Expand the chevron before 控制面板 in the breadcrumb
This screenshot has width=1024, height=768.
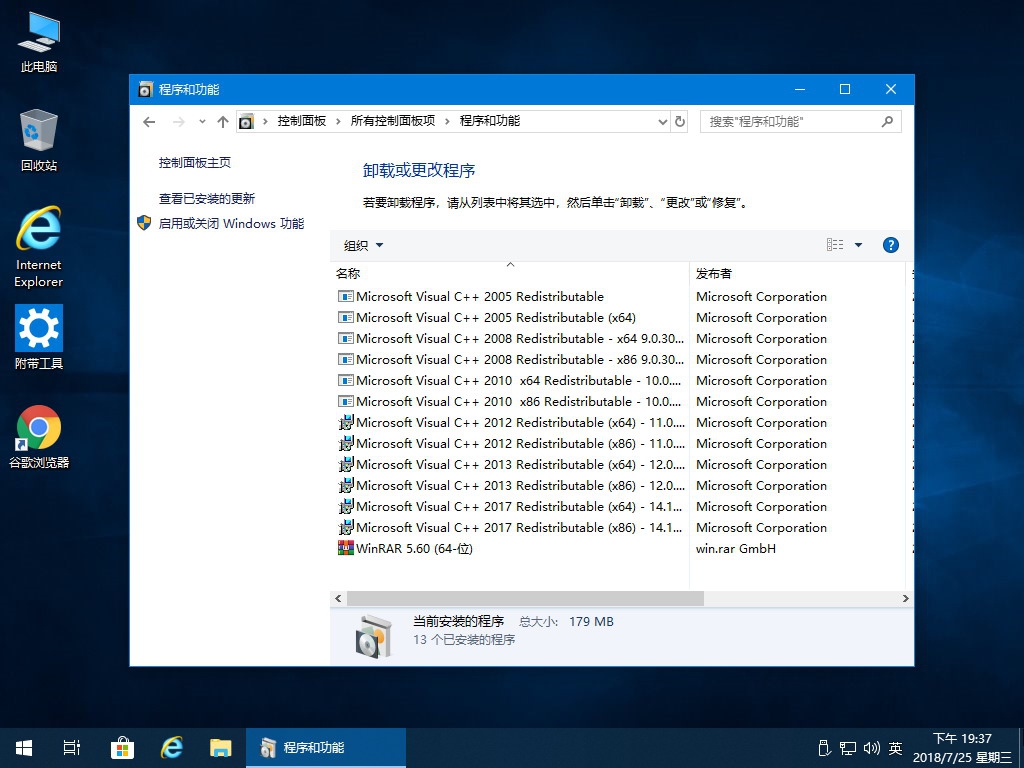click(x=265, y=121)
